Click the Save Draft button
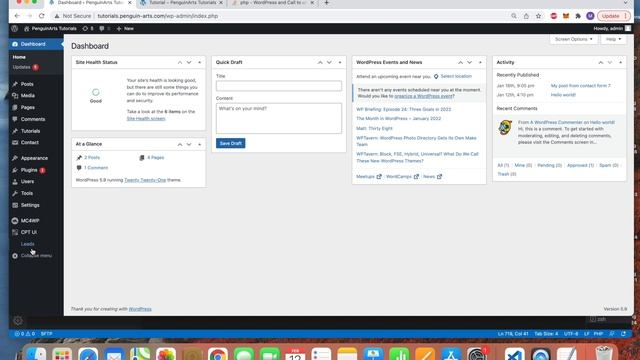The image size is (640, 360). (x=231, y=143)
